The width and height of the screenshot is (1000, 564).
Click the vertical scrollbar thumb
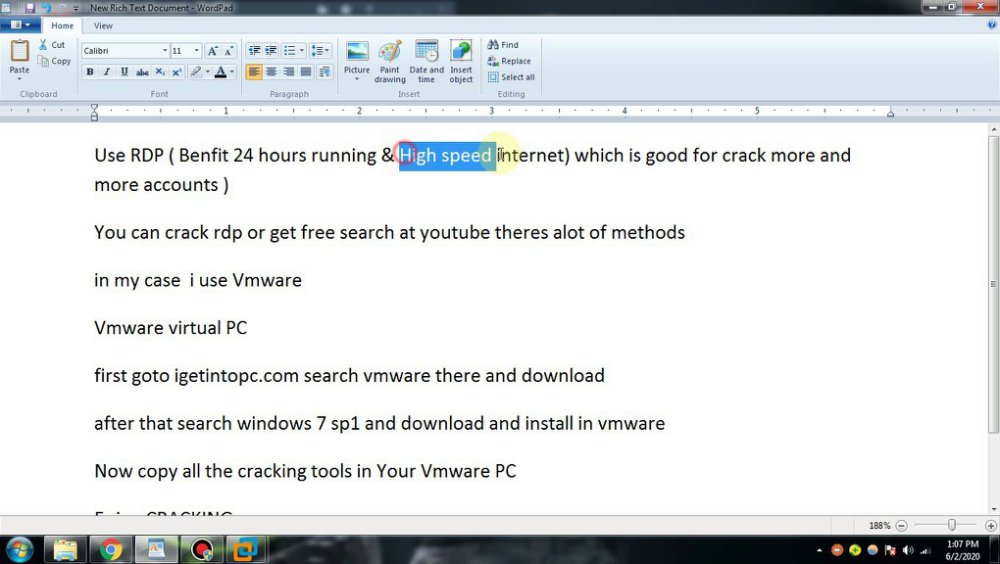pos(994,284)
